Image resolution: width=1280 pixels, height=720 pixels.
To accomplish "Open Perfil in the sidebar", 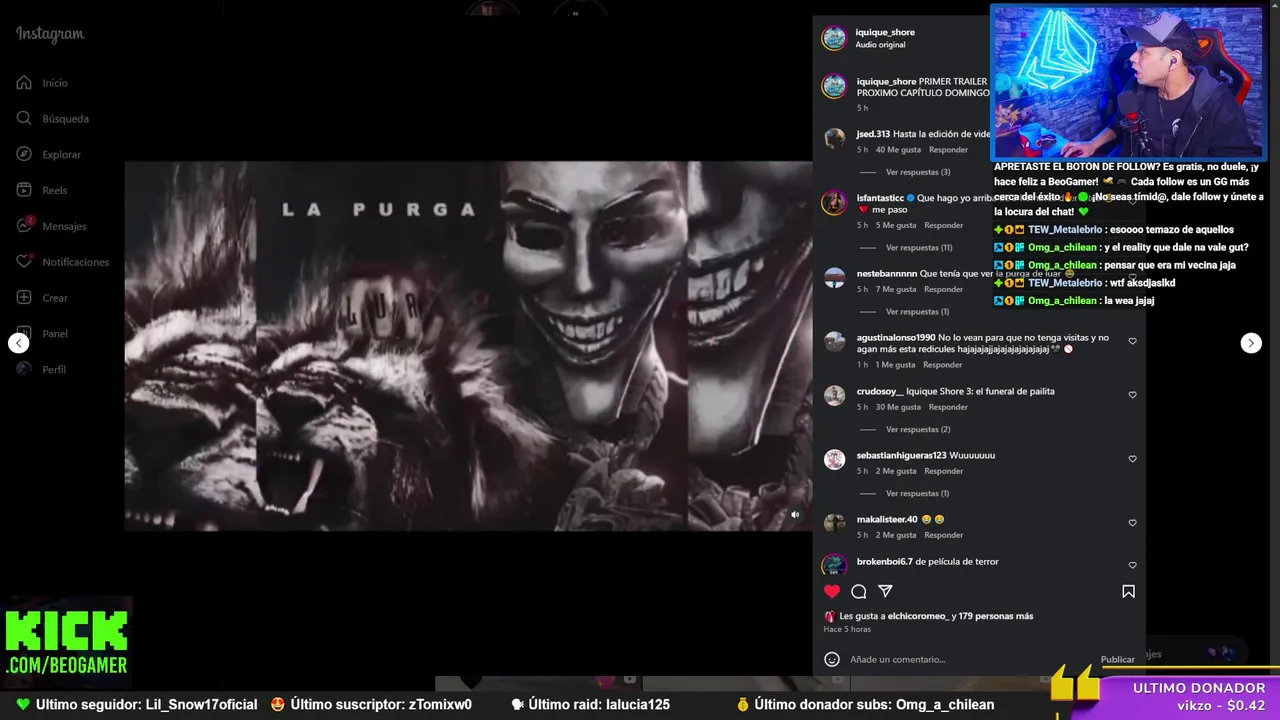I will tap(41, 369).
